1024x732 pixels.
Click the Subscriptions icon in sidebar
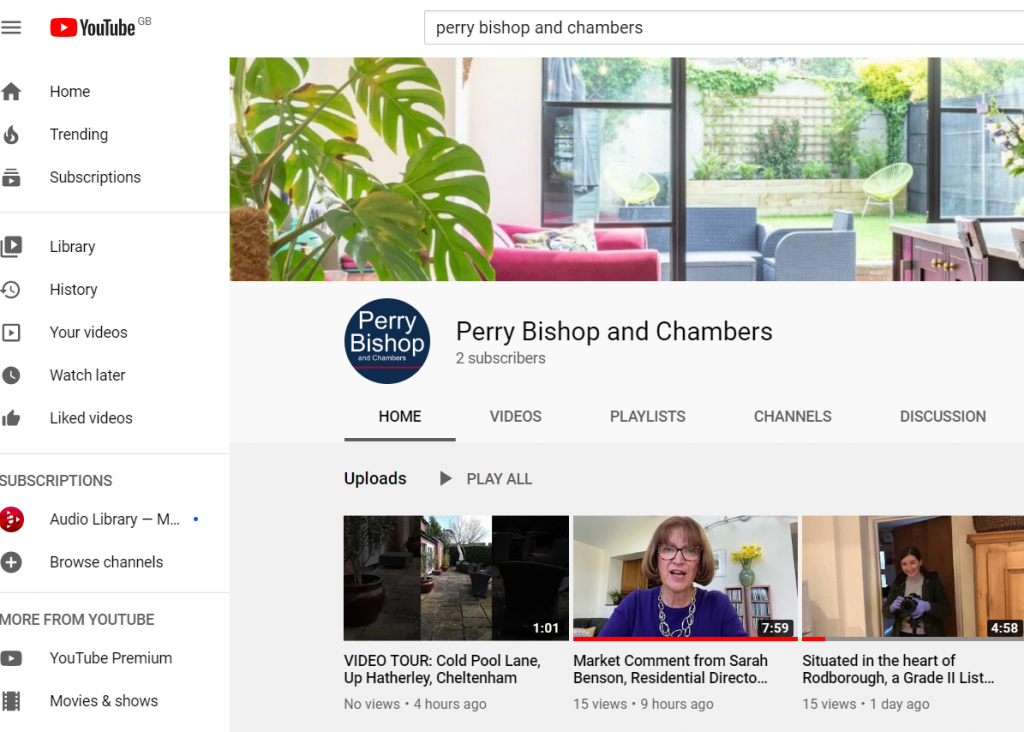tap(11, 178)
